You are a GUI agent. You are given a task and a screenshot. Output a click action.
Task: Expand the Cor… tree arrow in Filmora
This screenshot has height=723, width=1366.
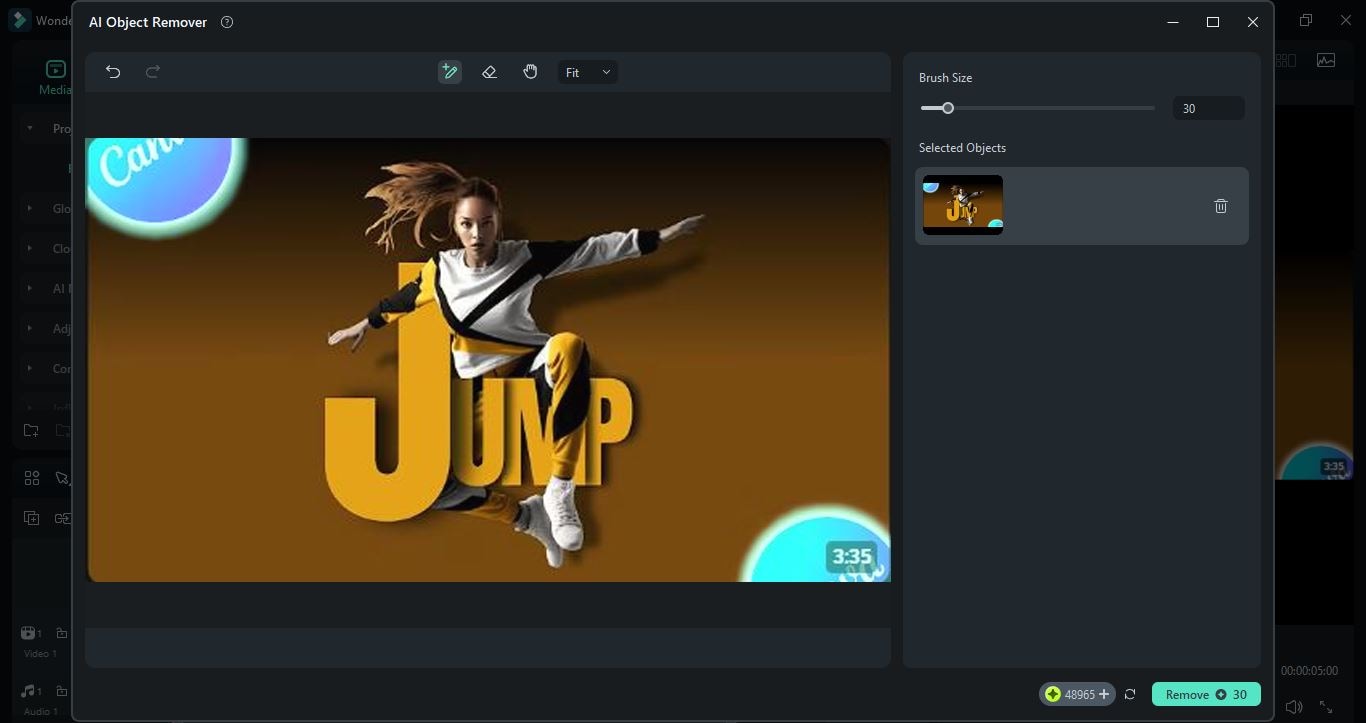(x=30, y=368)
